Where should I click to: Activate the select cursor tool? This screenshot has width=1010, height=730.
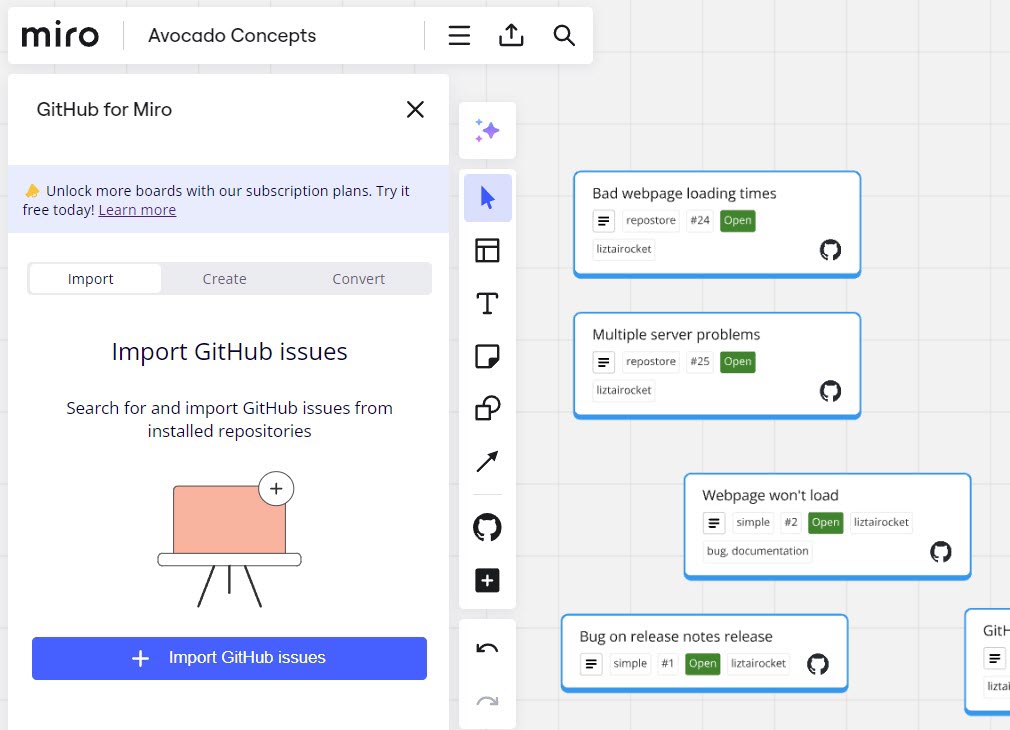pyautogui.click(x=487, y=197)
